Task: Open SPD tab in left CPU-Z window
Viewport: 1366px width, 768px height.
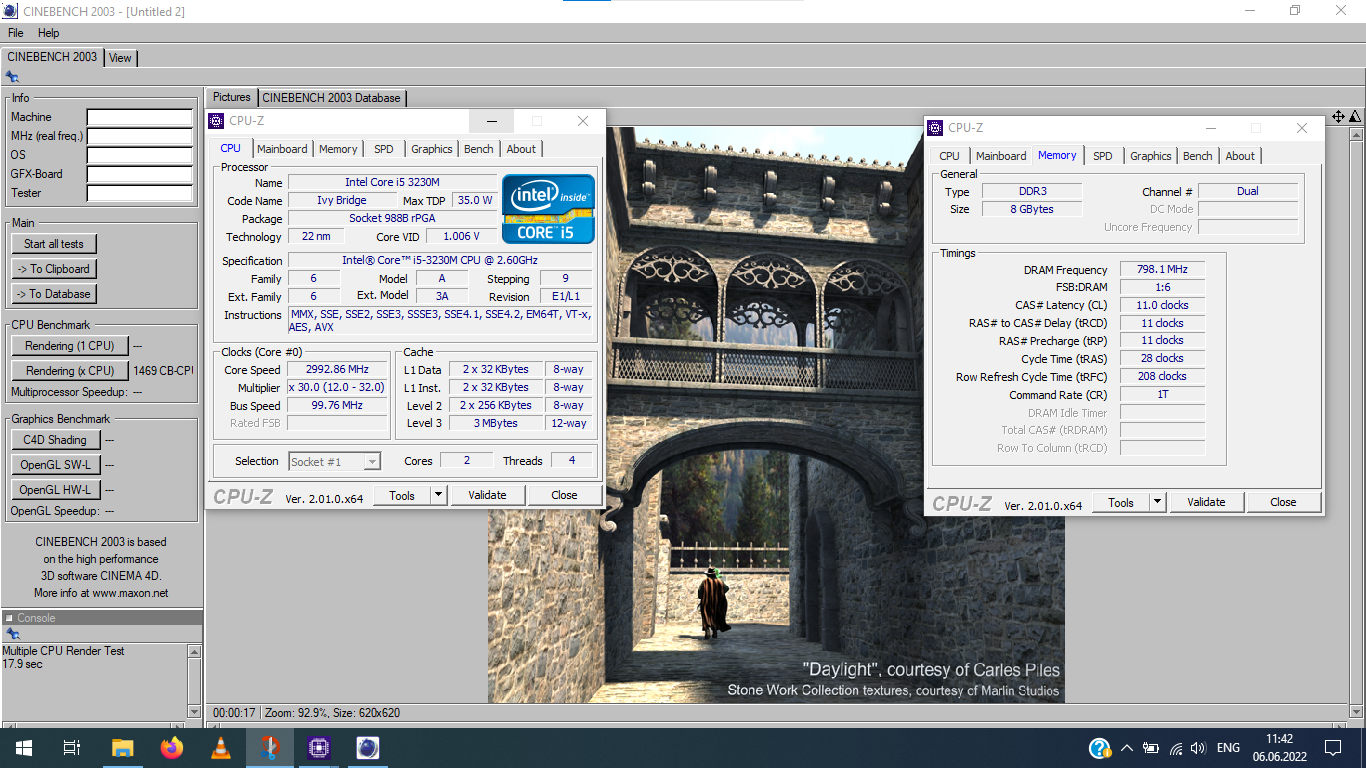Action: pos(384,149)
